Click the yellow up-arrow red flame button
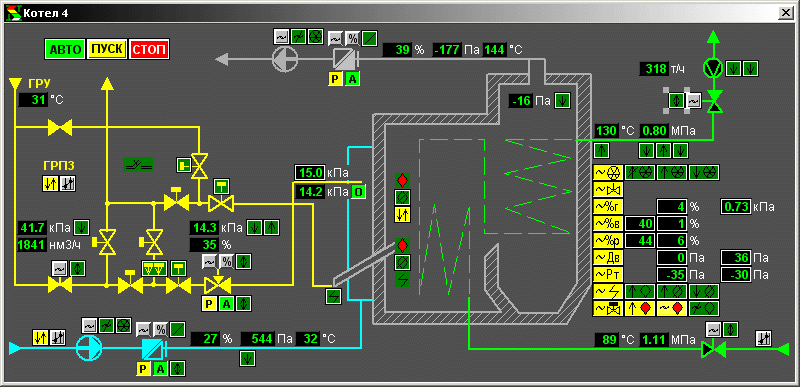Image resolution: width=800 pixels, height=388 pixels. (x=640, y=308)
